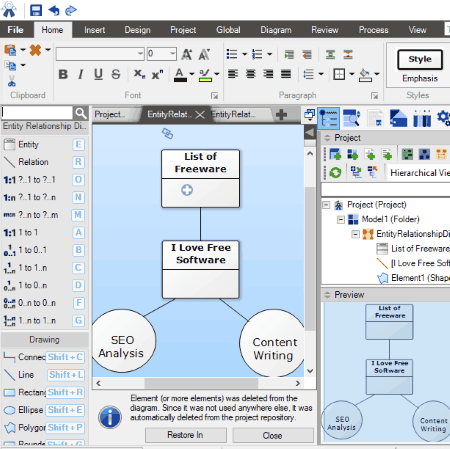Select List of Freeware in project tree

(420, 249)
